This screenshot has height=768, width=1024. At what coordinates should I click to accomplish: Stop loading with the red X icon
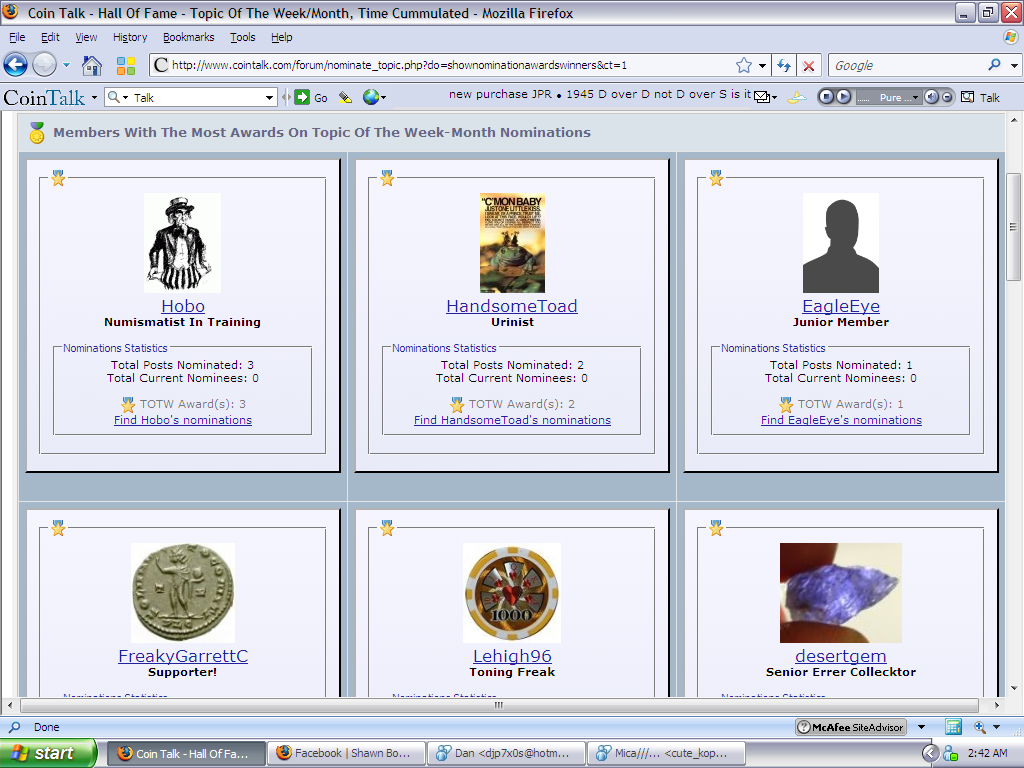pyautogui.click(x=808, y=65)
